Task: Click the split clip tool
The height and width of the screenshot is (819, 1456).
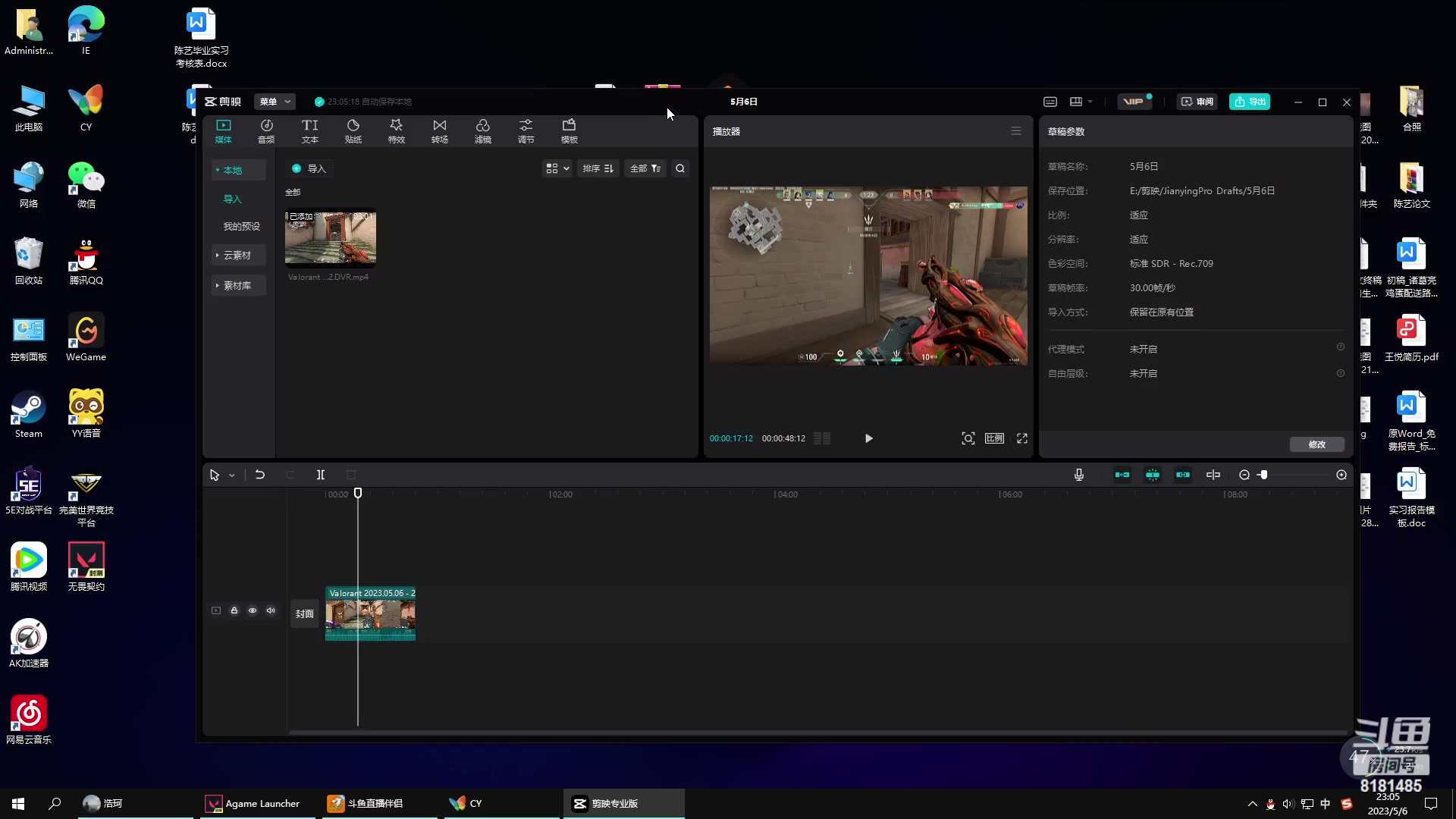Action: 321,475
